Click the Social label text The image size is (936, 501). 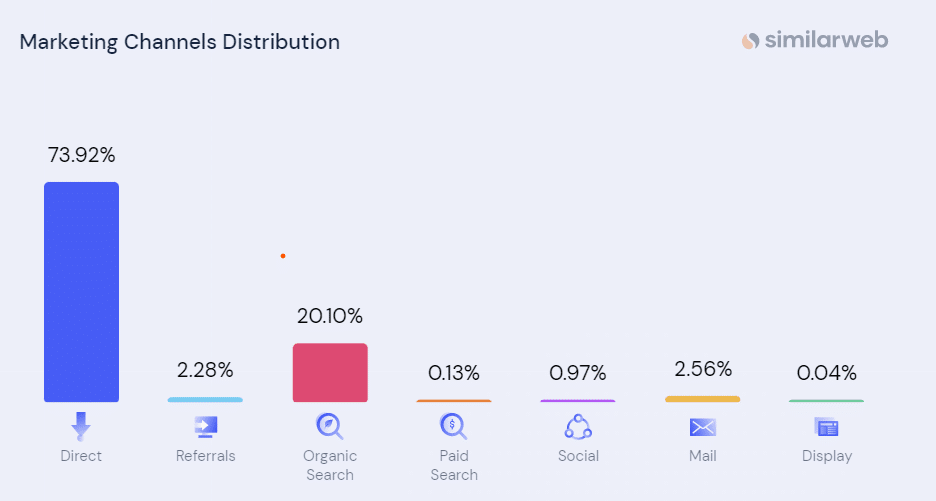pyautogui.click(x=578, y=456)
